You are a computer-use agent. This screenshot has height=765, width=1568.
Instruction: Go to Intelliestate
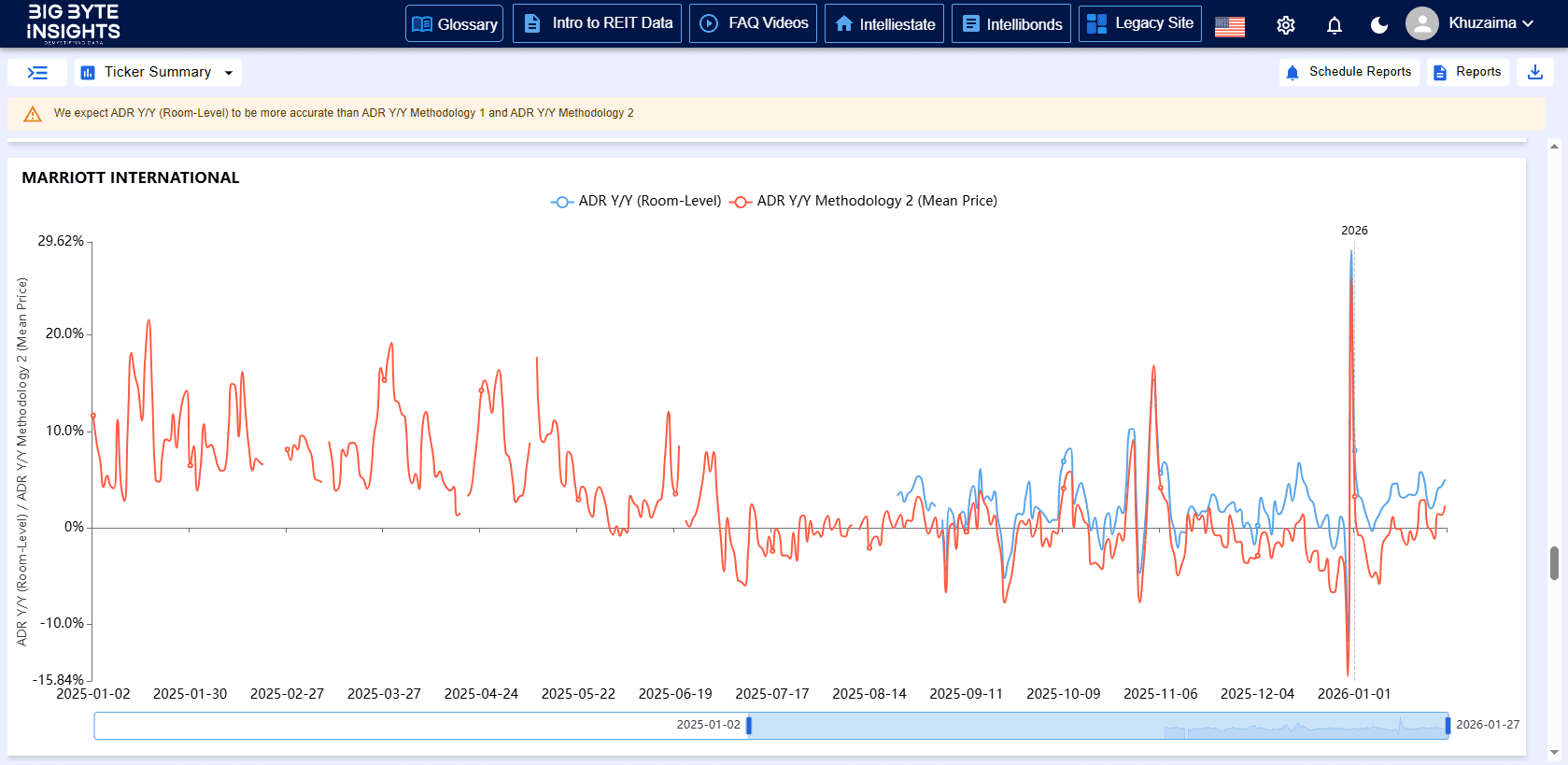click(883, 23)
